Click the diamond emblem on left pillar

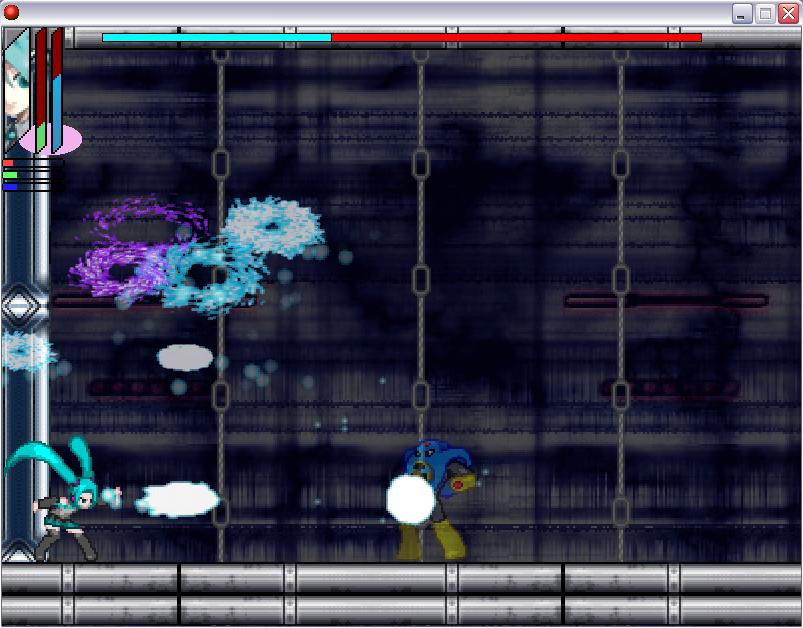tap(20, 306)
